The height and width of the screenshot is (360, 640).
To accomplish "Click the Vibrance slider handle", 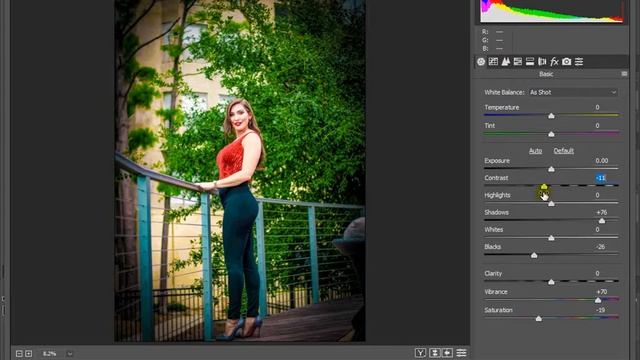I will [598, 300].
